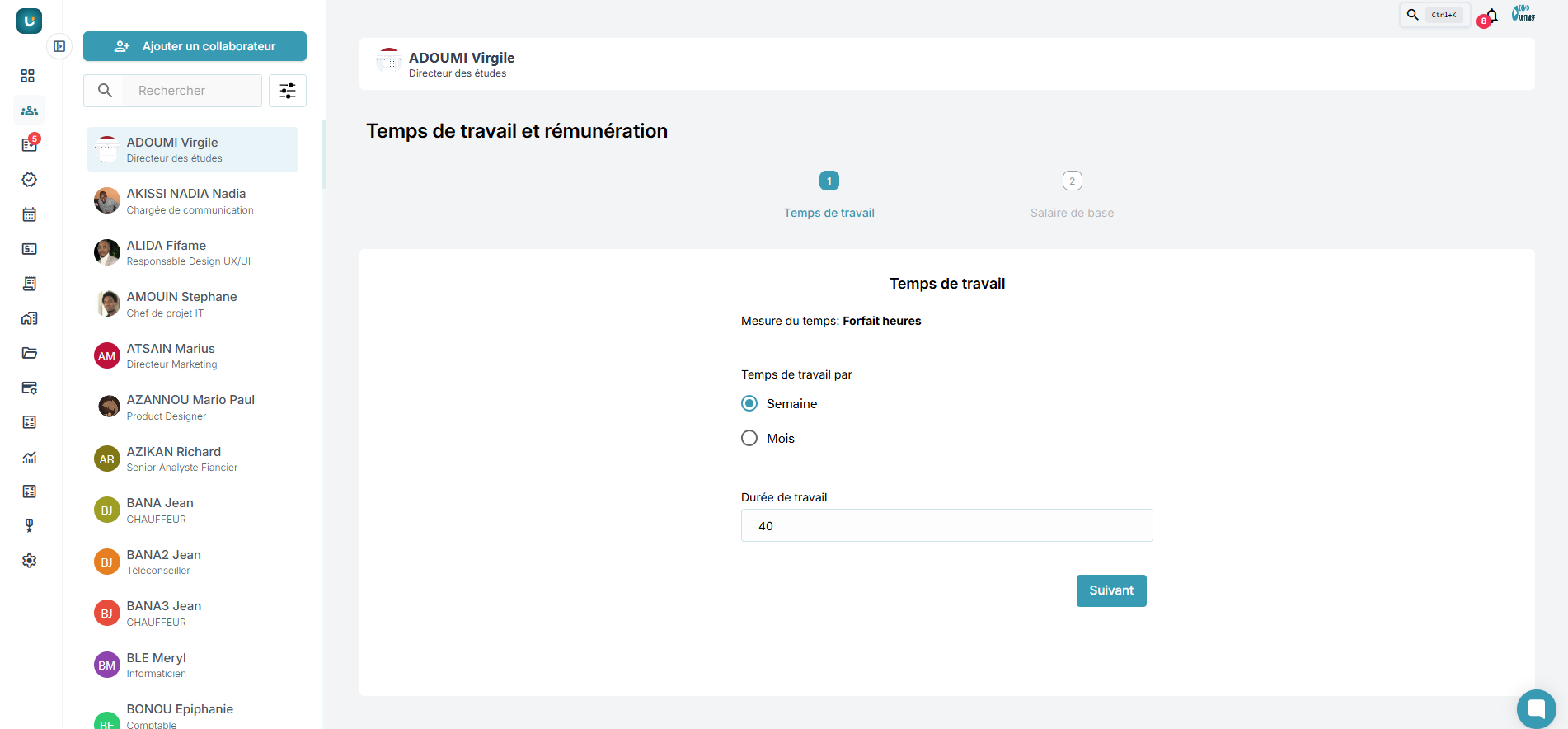Select the Mois radio option
The image size is (1568, 729).
(749, 438)
